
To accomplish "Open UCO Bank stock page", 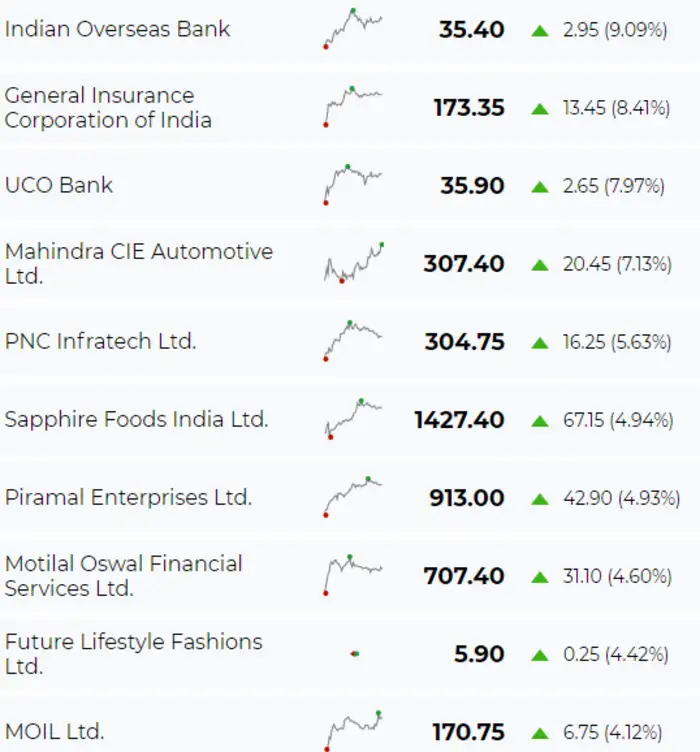I will pos(59,185).
